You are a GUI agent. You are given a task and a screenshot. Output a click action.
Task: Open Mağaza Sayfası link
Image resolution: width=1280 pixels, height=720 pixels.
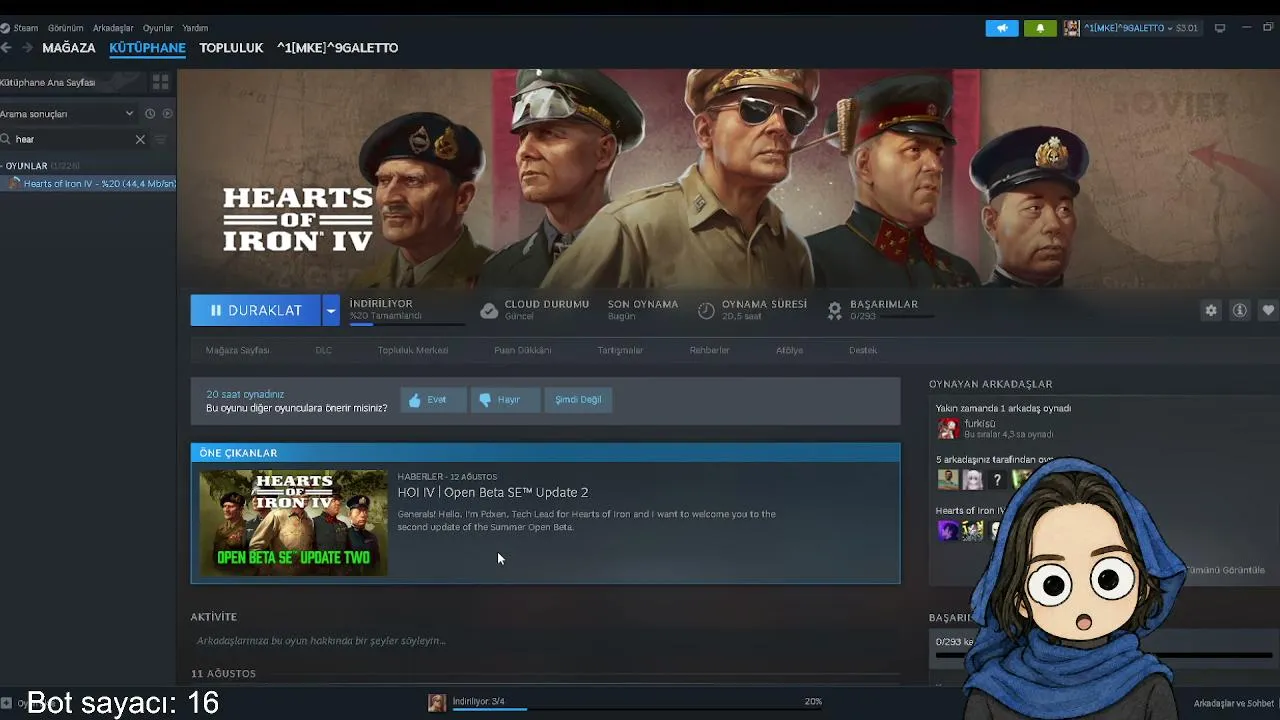(x=237, y=350)
